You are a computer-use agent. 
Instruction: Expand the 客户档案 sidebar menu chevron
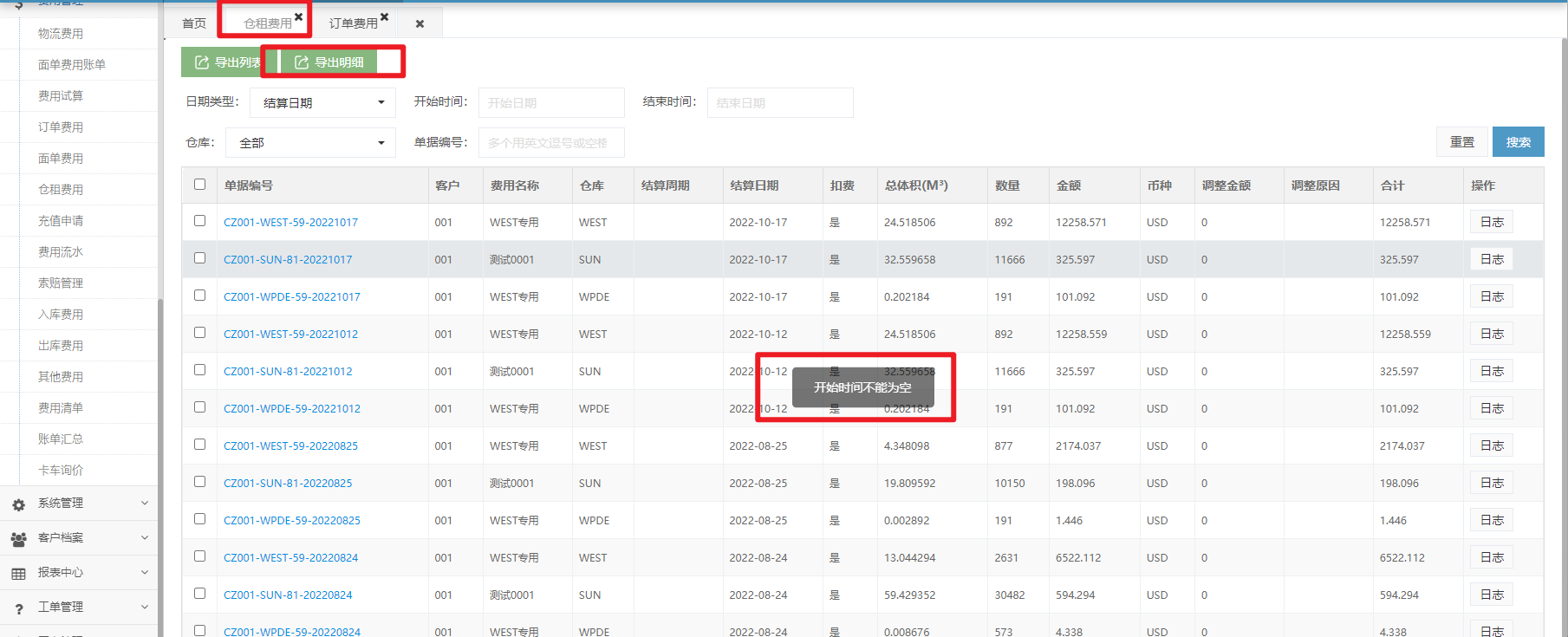click(x=145, y=537)
